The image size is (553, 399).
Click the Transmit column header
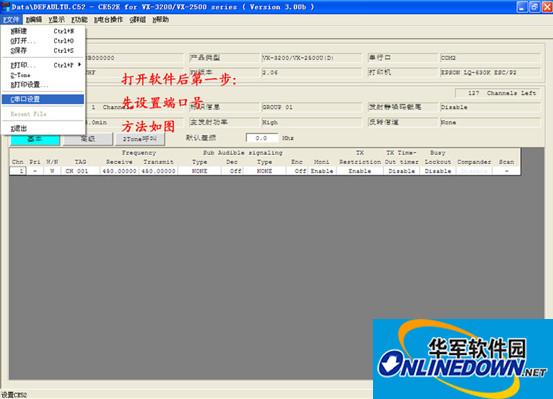(x=158, y=162)
